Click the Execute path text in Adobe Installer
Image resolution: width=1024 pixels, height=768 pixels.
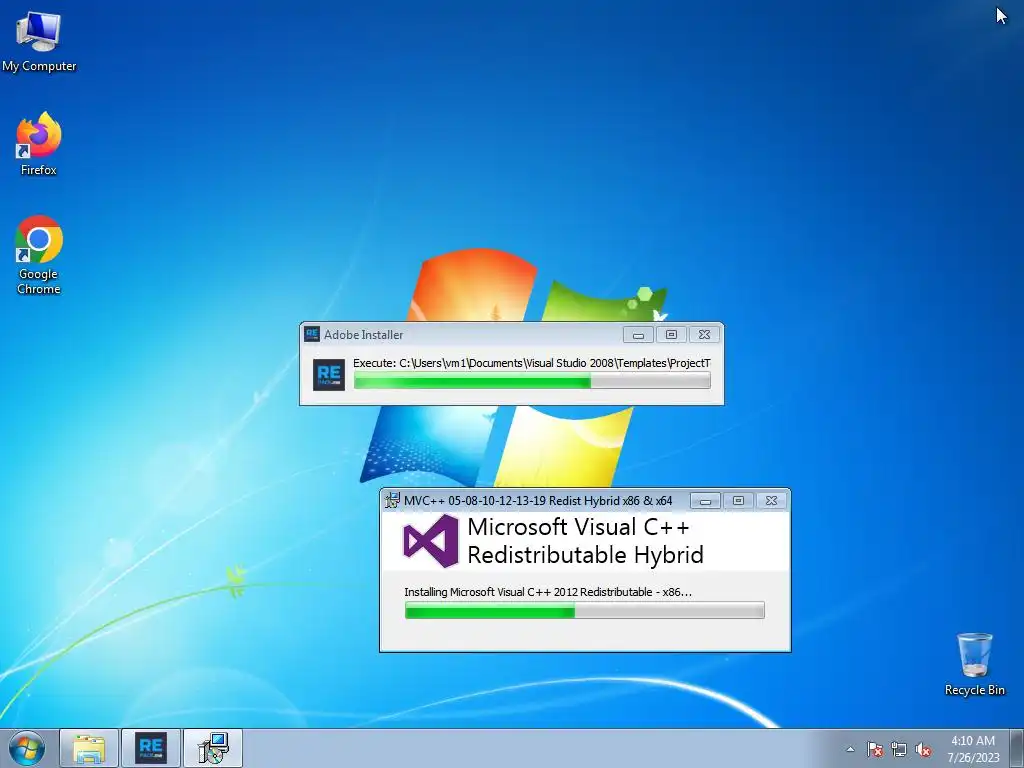[x=532, y=363]
